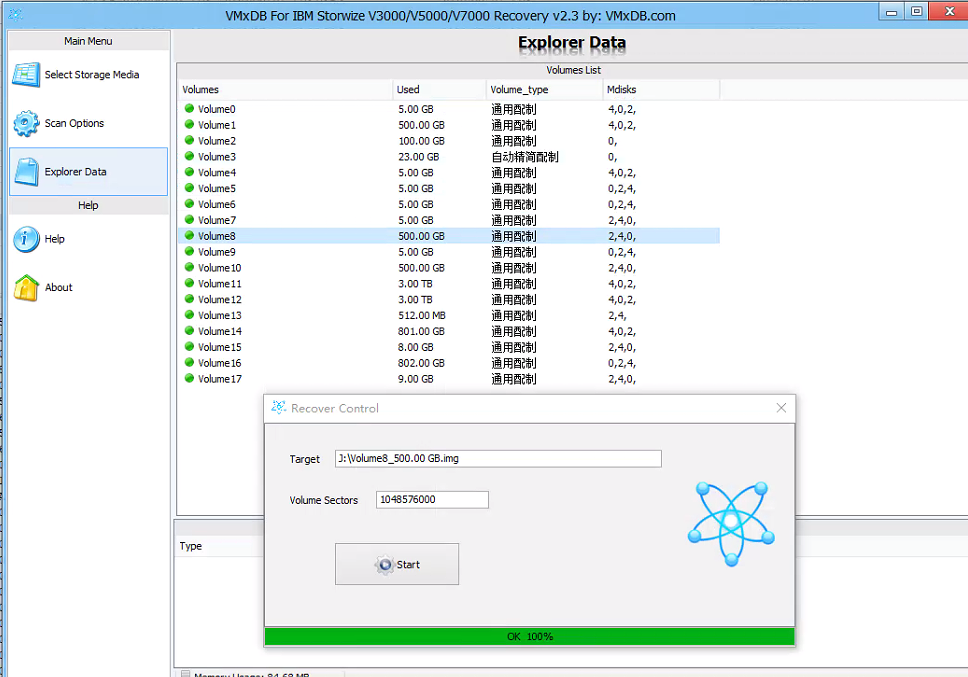Click the Main Menu section header
The height and width of the screenshot is (677, 968).
point(88,41)
